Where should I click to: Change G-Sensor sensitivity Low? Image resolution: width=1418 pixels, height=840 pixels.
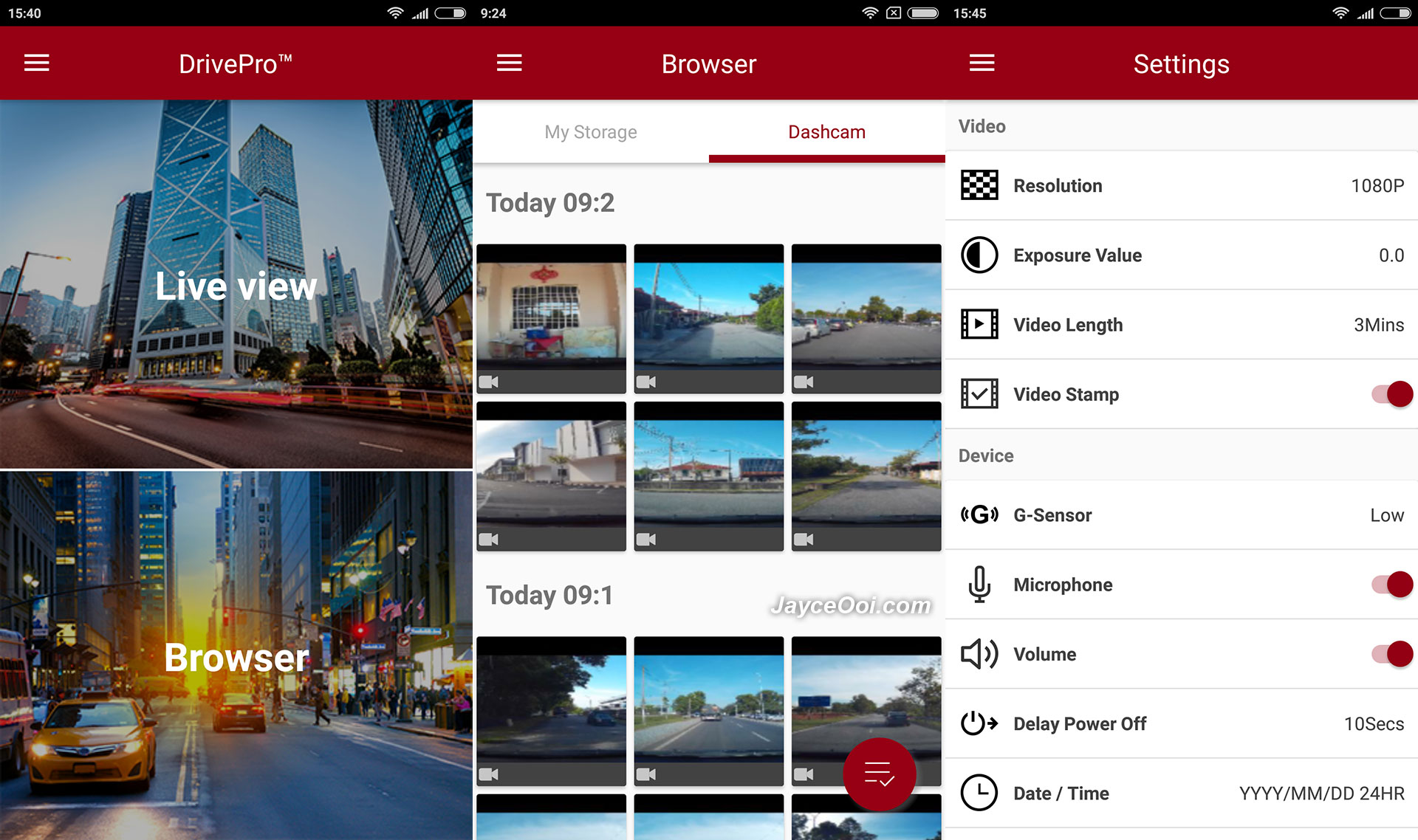(x=1387, y=515)
